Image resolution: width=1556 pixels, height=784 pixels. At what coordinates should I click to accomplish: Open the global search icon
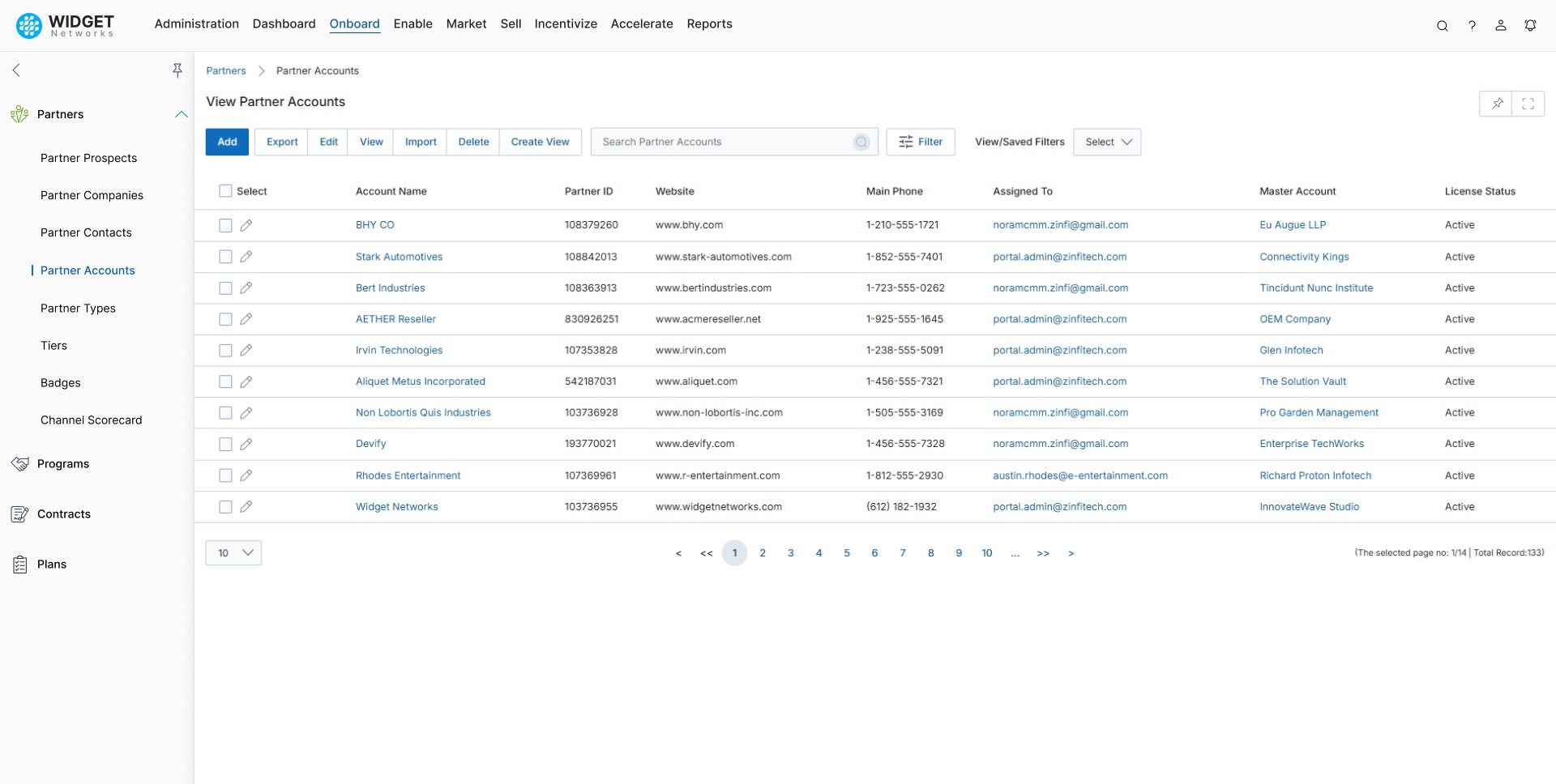pyautogui.click(x=1443, y=25)
